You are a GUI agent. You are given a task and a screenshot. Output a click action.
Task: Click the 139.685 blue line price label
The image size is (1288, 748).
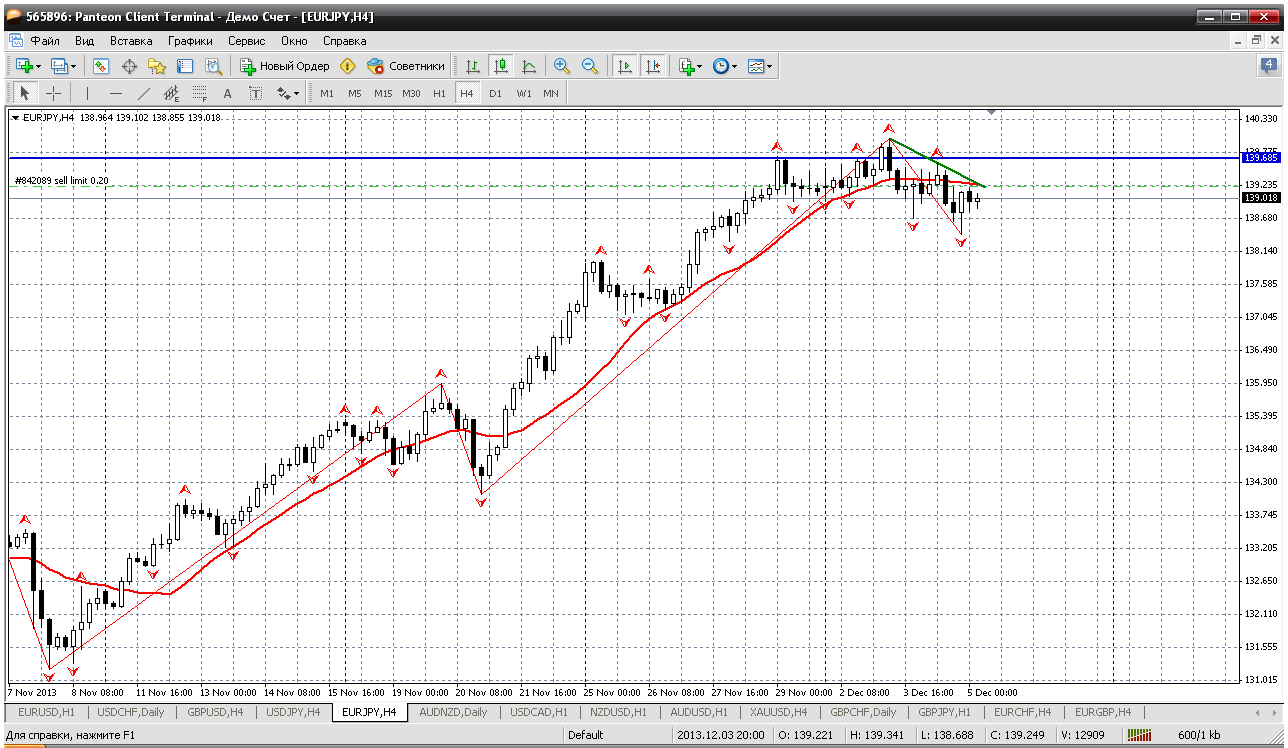coord(1260,158)
